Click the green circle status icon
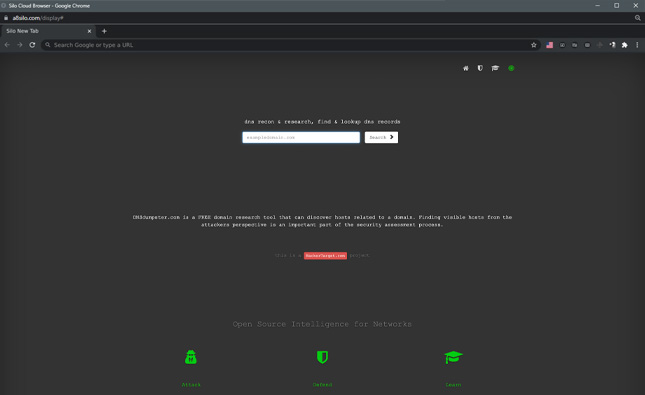The height and width of the screenshot is (395, 645). (511, 68)
